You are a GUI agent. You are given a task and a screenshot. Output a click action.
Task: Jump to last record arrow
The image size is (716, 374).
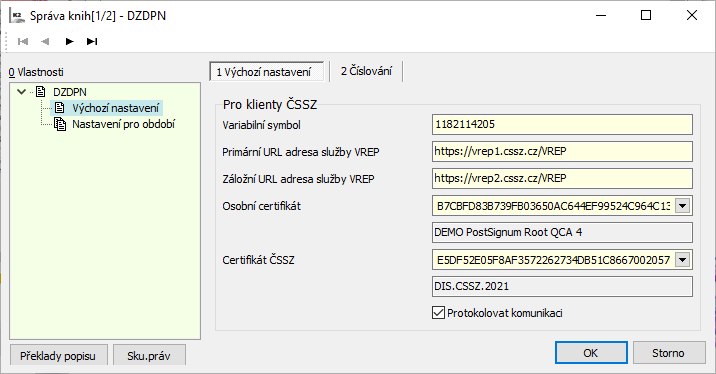[x=92, y=42]
